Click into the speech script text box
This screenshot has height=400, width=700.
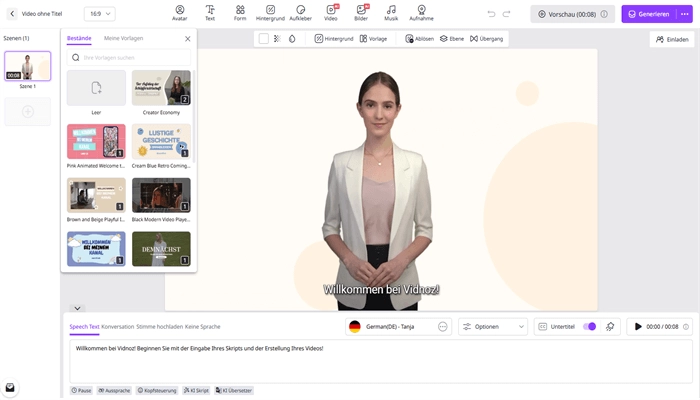pos(381,362)
